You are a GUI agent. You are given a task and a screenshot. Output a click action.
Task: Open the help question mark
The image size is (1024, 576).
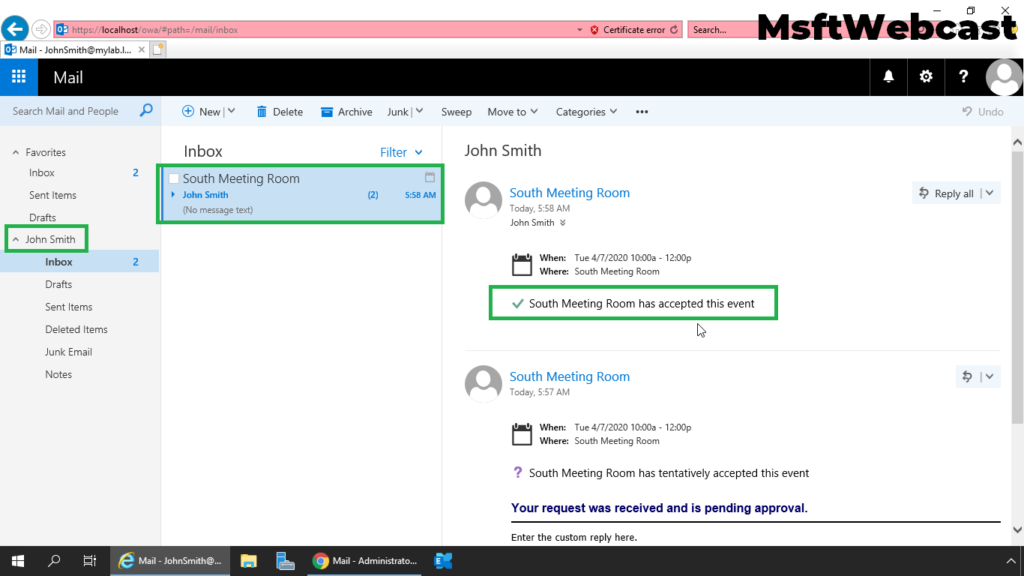coord(963,77)
